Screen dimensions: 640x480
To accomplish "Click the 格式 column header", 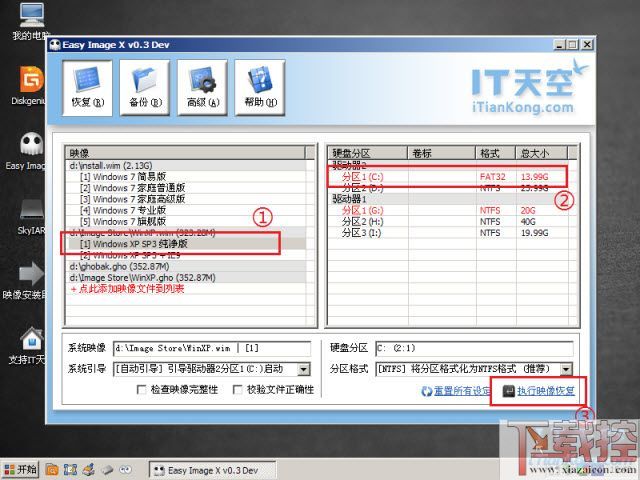I will (x=496, y=153).
